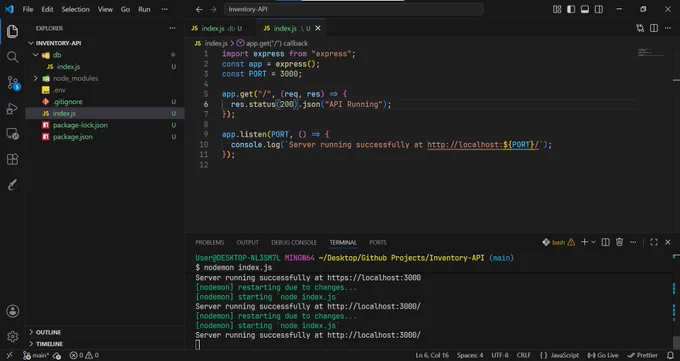Click the Inventory-API command center search

[x=354, y=9]
